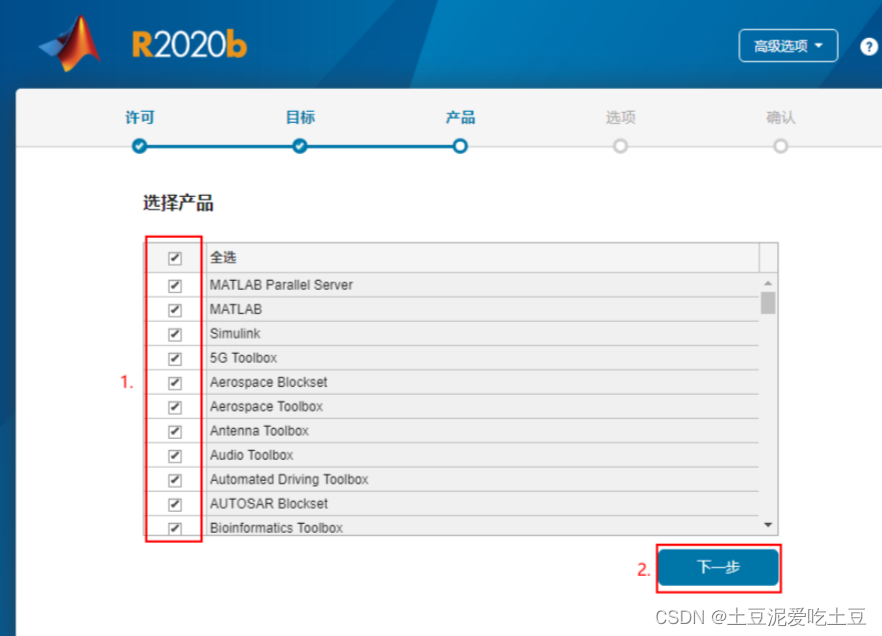The image size is (882, 636).
Task: Uncheck the Audio Toolbox checkbox
Action: pyautogui.click(x=175, y=455)
